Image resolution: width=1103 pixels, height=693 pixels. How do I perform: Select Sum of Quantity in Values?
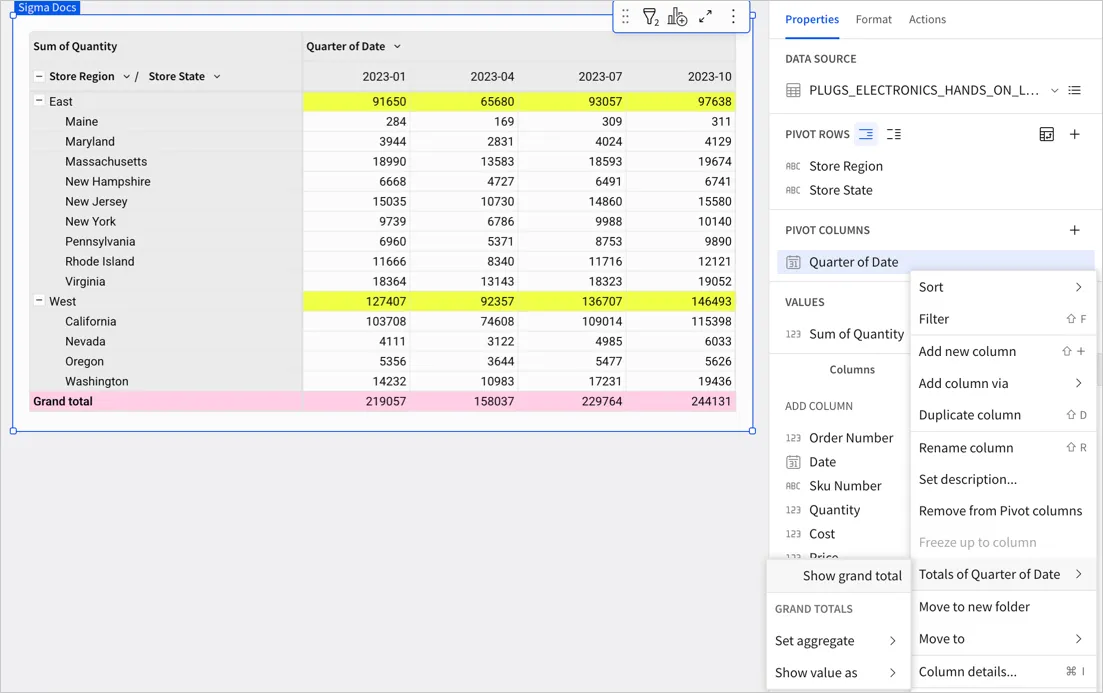856,334
